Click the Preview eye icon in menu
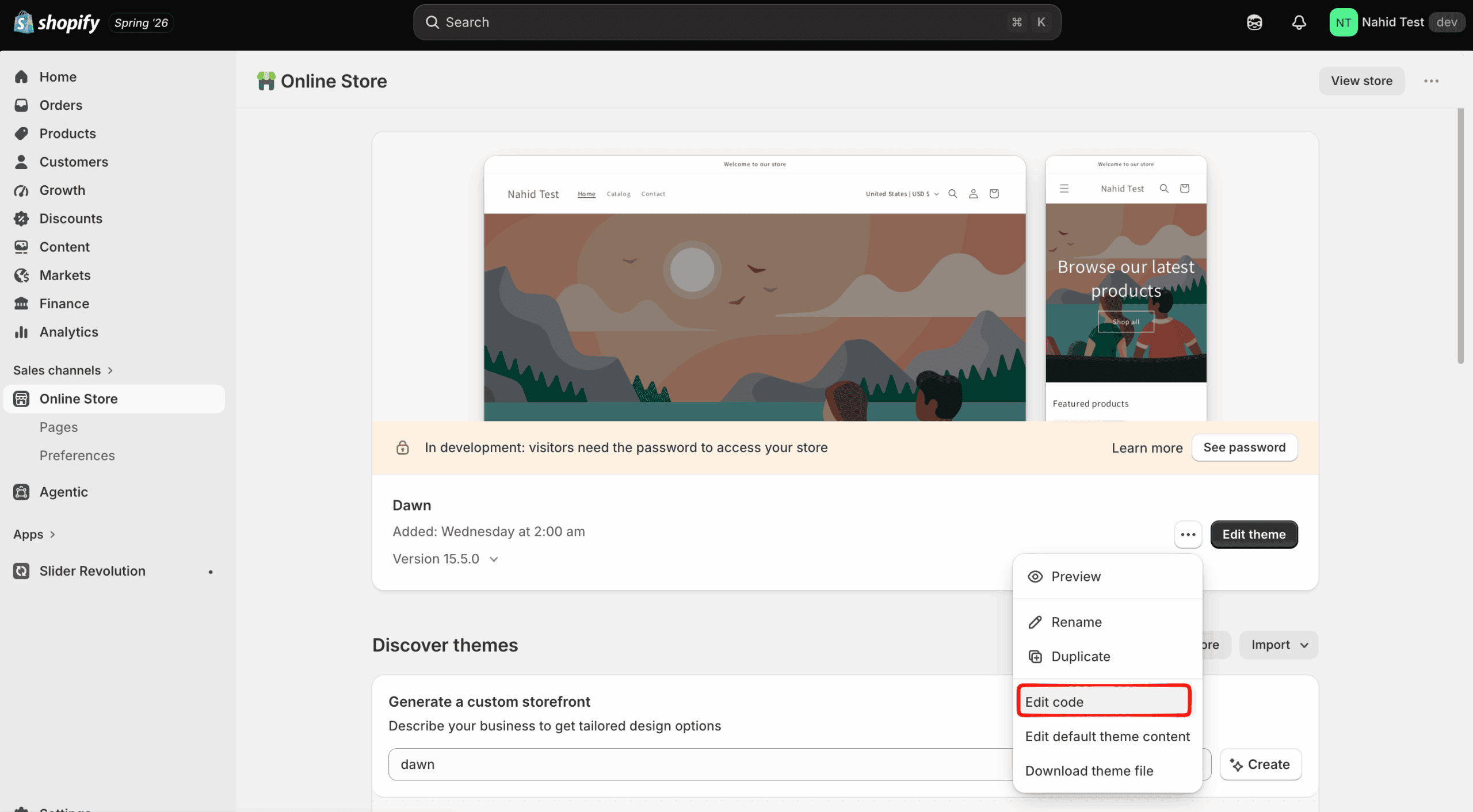The width and height of the screenshot is (1473, 812). 1035,577
